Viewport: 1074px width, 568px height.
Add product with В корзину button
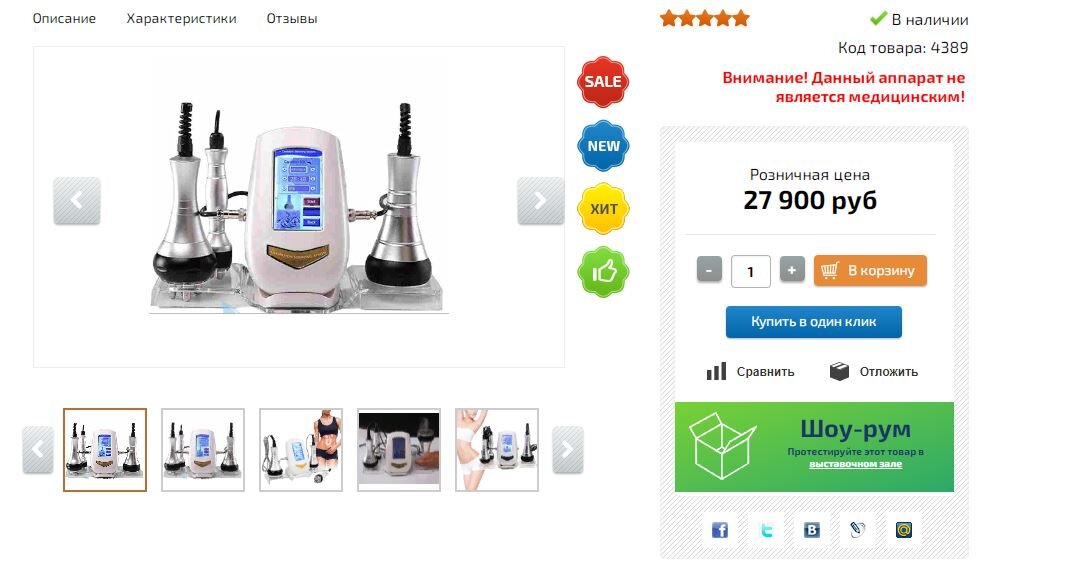click(x=870, y=271)
